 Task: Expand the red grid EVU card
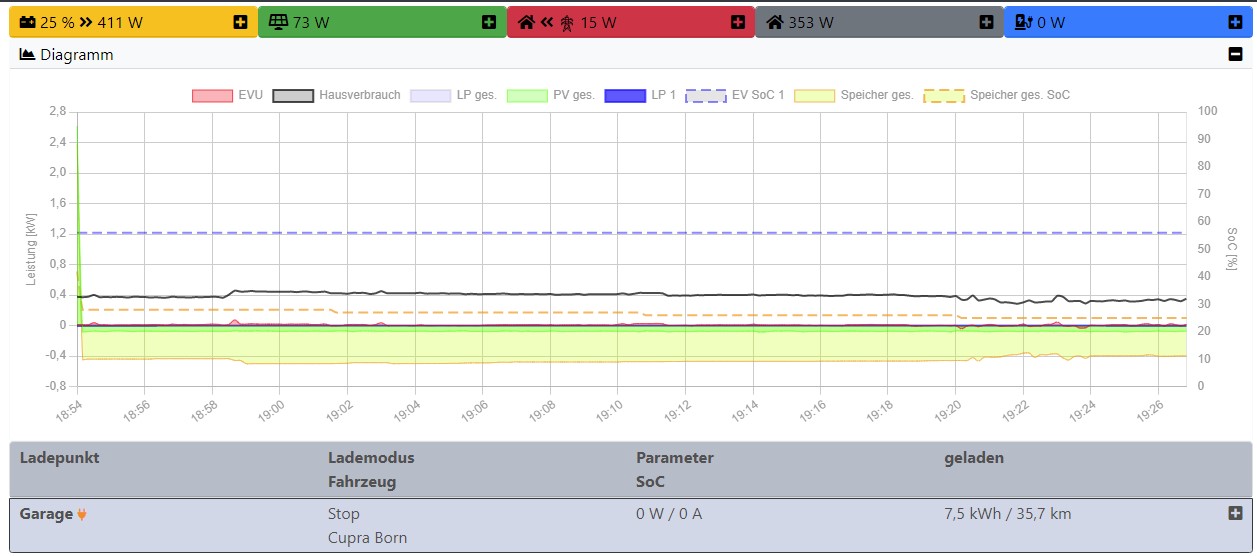point(738,22)
